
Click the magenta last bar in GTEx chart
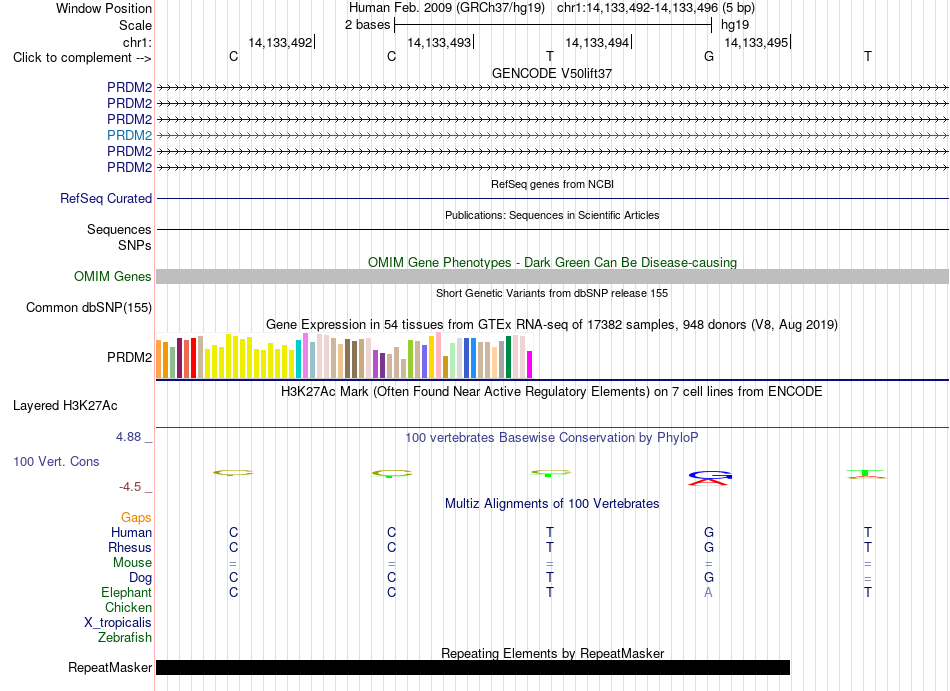coord(530,365)
